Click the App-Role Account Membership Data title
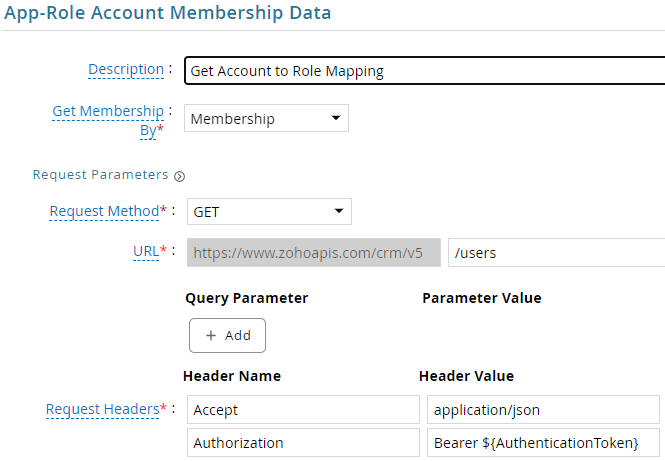This screenshot has width=665, height=461. 168,13
